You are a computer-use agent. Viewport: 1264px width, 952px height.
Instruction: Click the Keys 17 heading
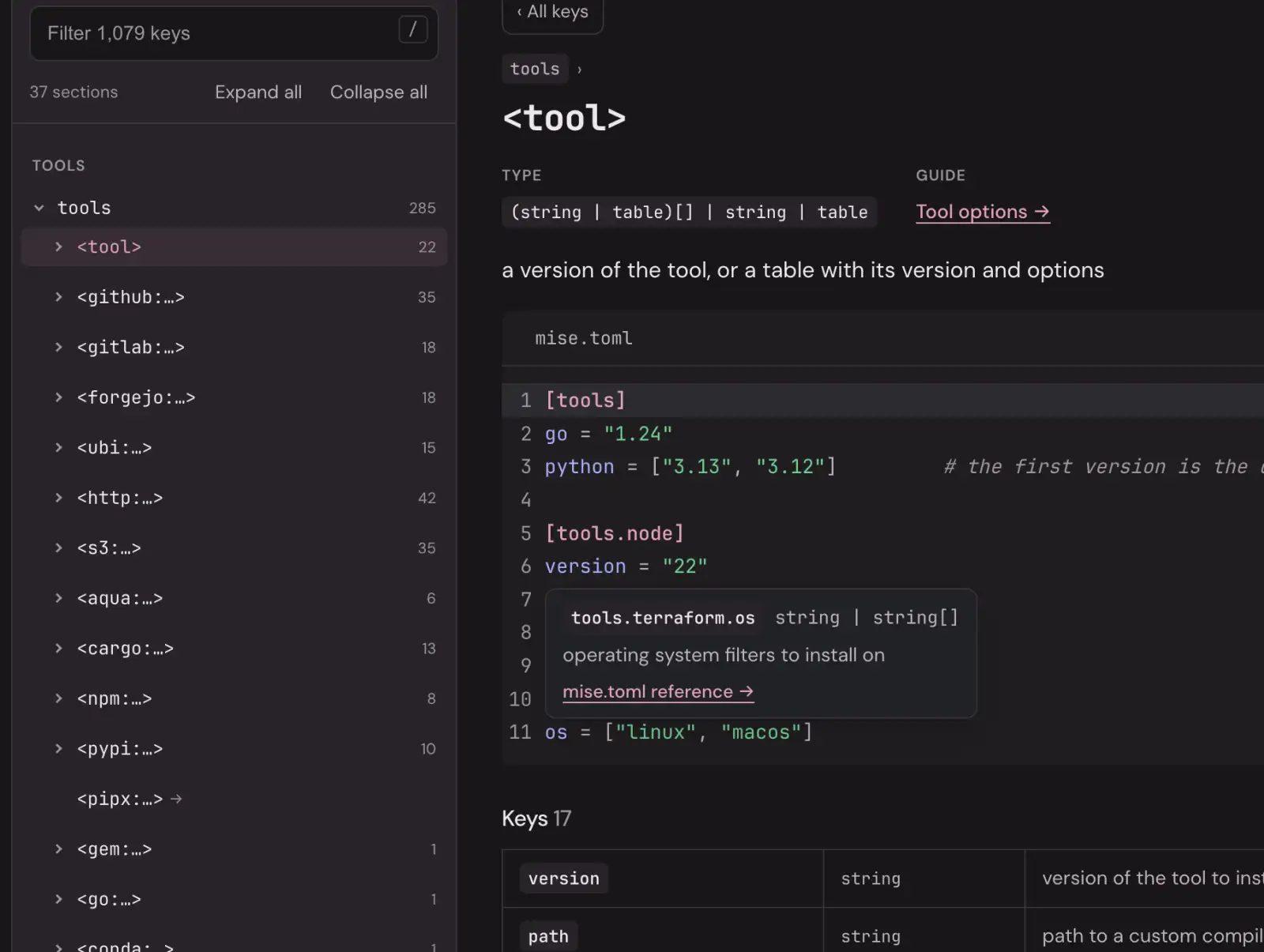536,818
